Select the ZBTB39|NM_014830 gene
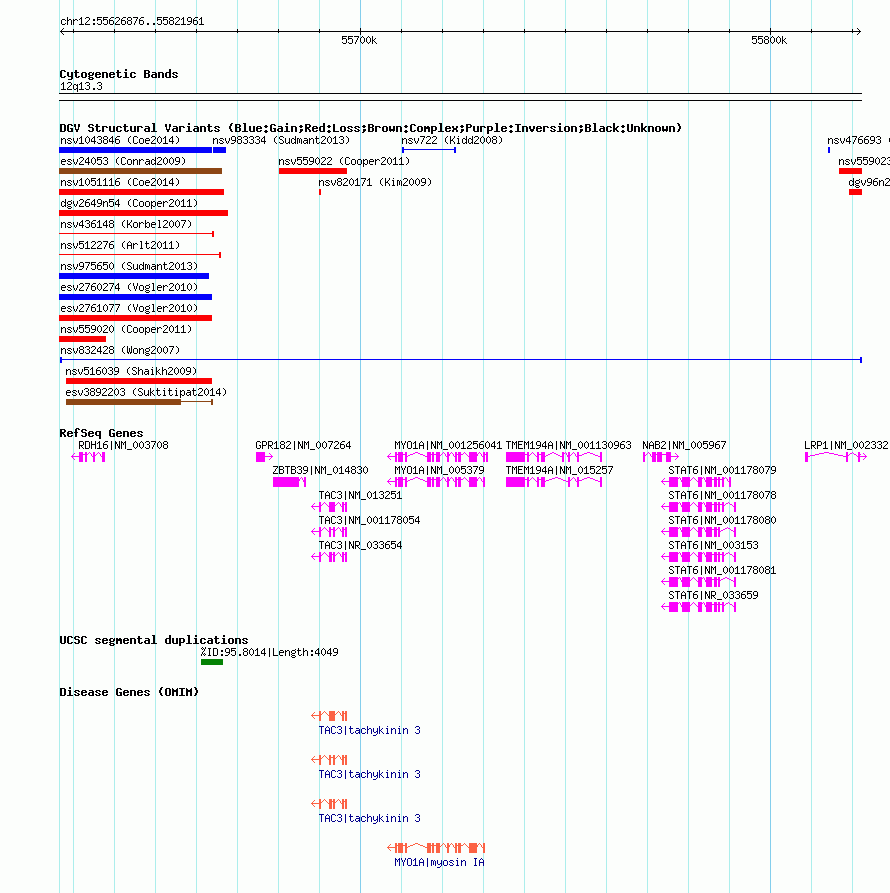890x893 pixels. point(289,482)
